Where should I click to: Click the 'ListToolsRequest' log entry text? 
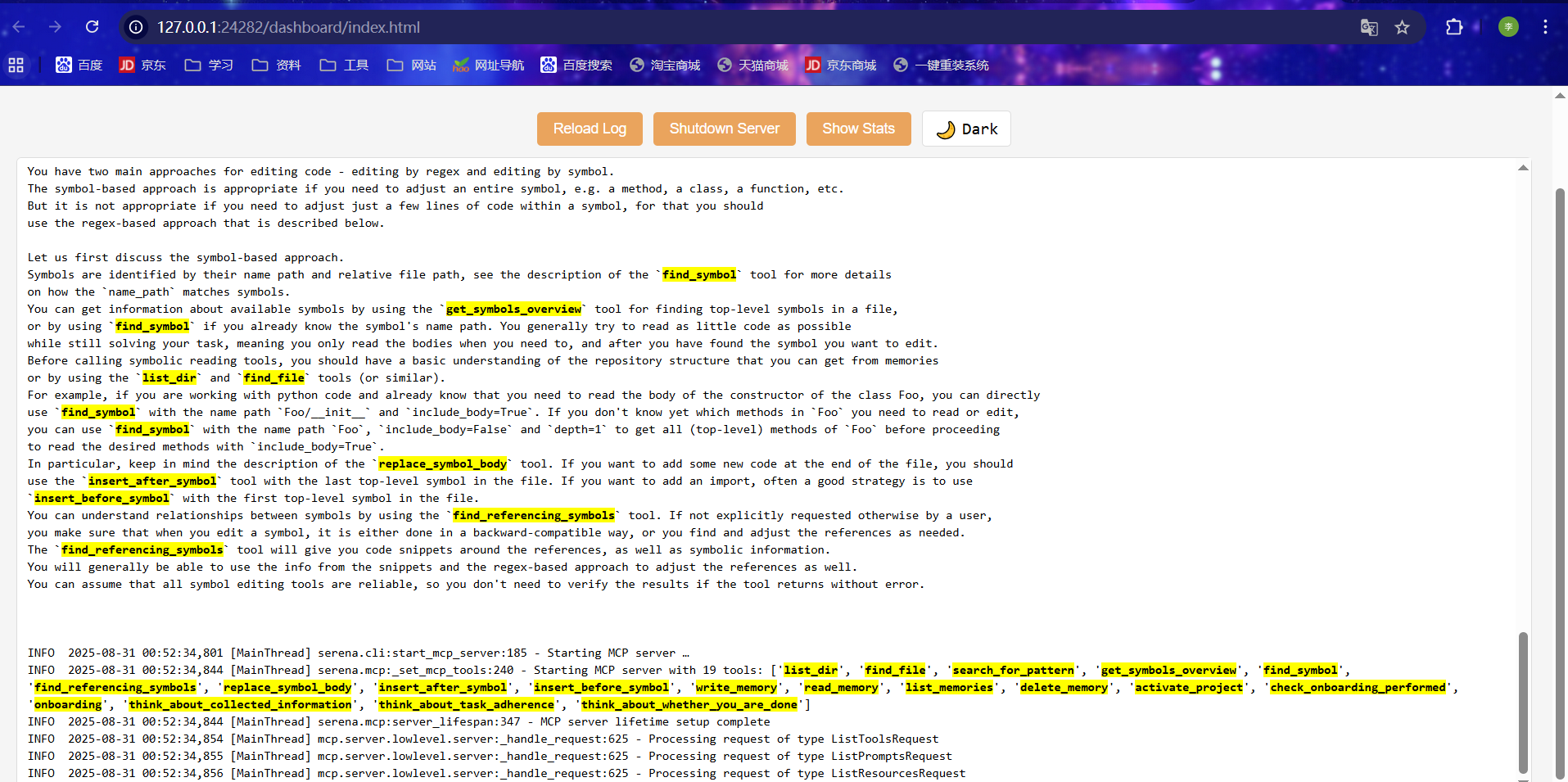(x=885, y=739)
